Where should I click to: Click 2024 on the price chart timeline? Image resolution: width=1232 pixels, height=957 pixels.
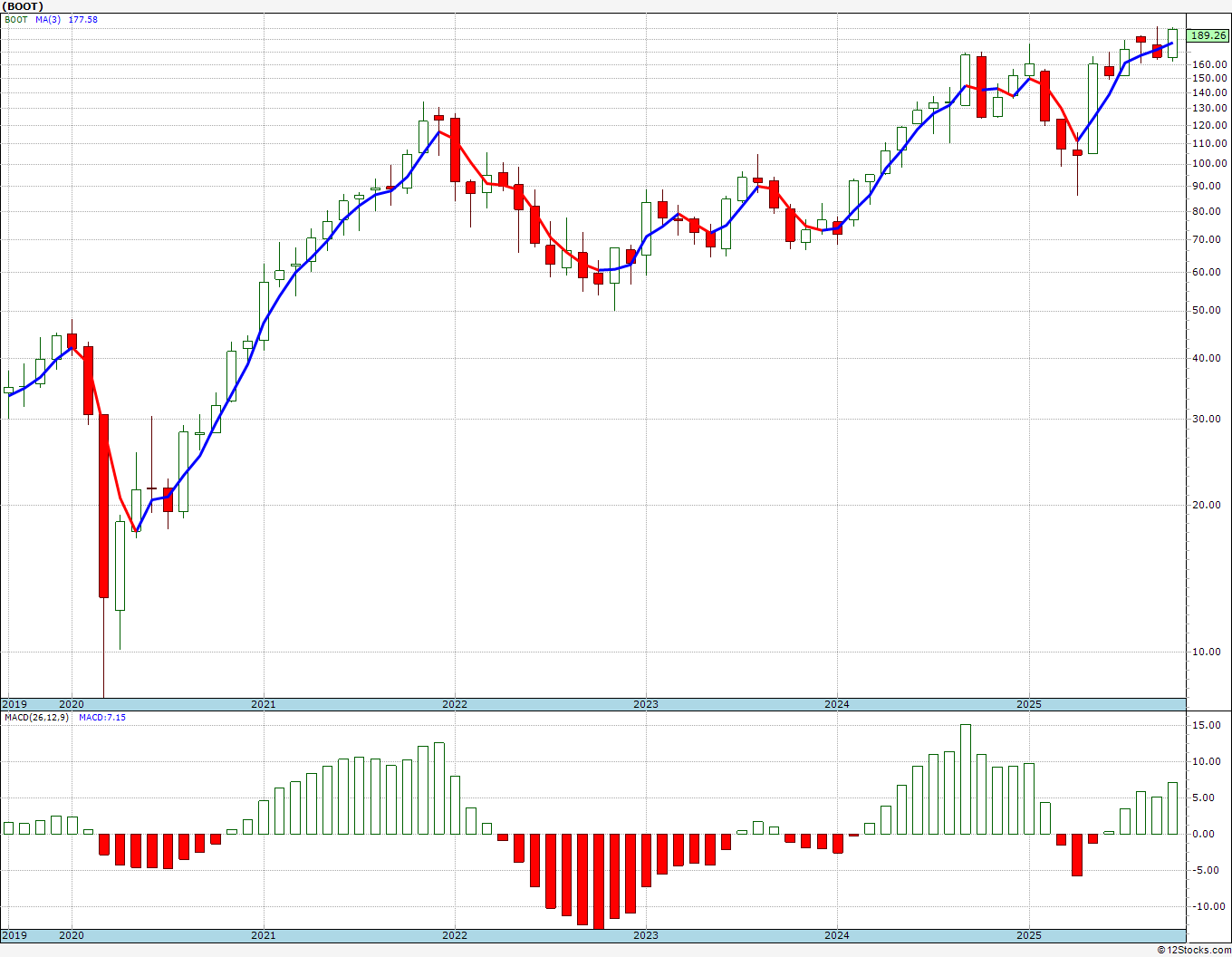point(837,704)
